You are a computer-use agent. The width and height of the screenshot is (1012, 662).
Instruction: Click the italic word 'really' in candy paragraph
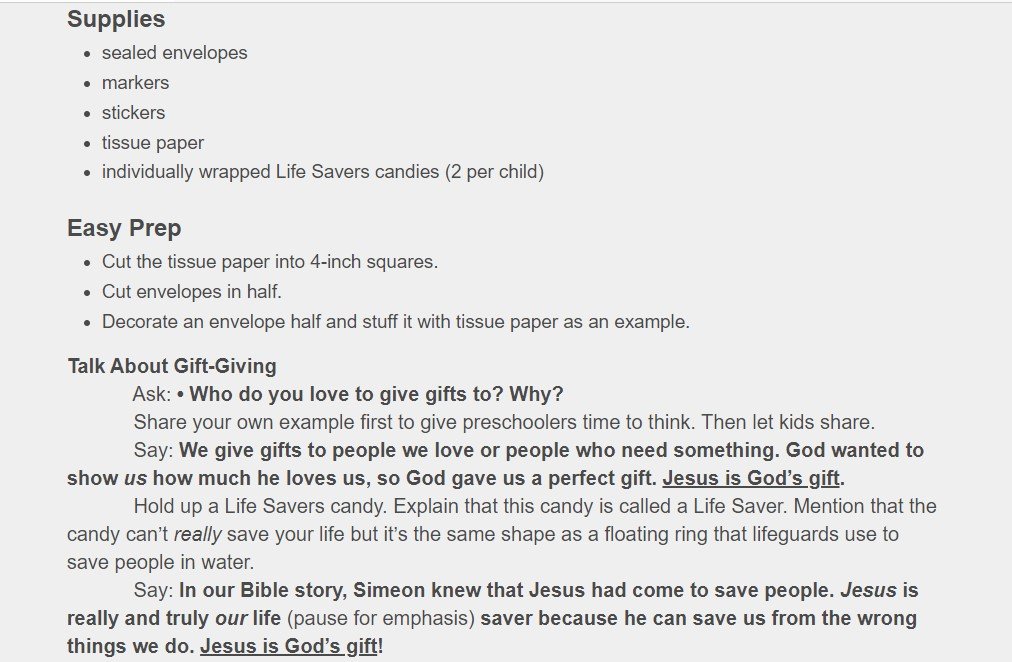pos(197,534)
